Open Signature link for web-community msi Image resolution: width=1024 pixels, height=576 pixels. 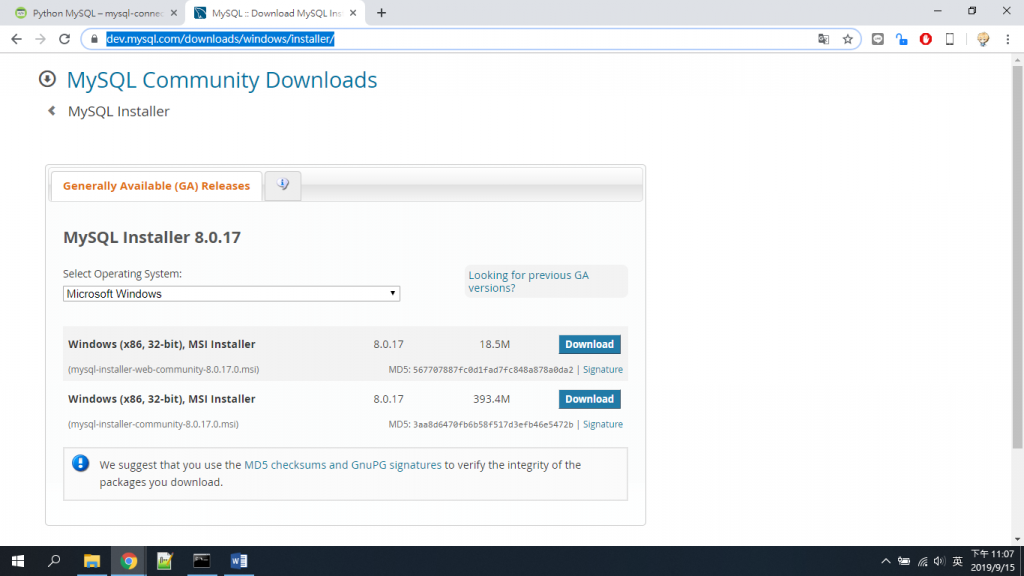tap(603, 370)
